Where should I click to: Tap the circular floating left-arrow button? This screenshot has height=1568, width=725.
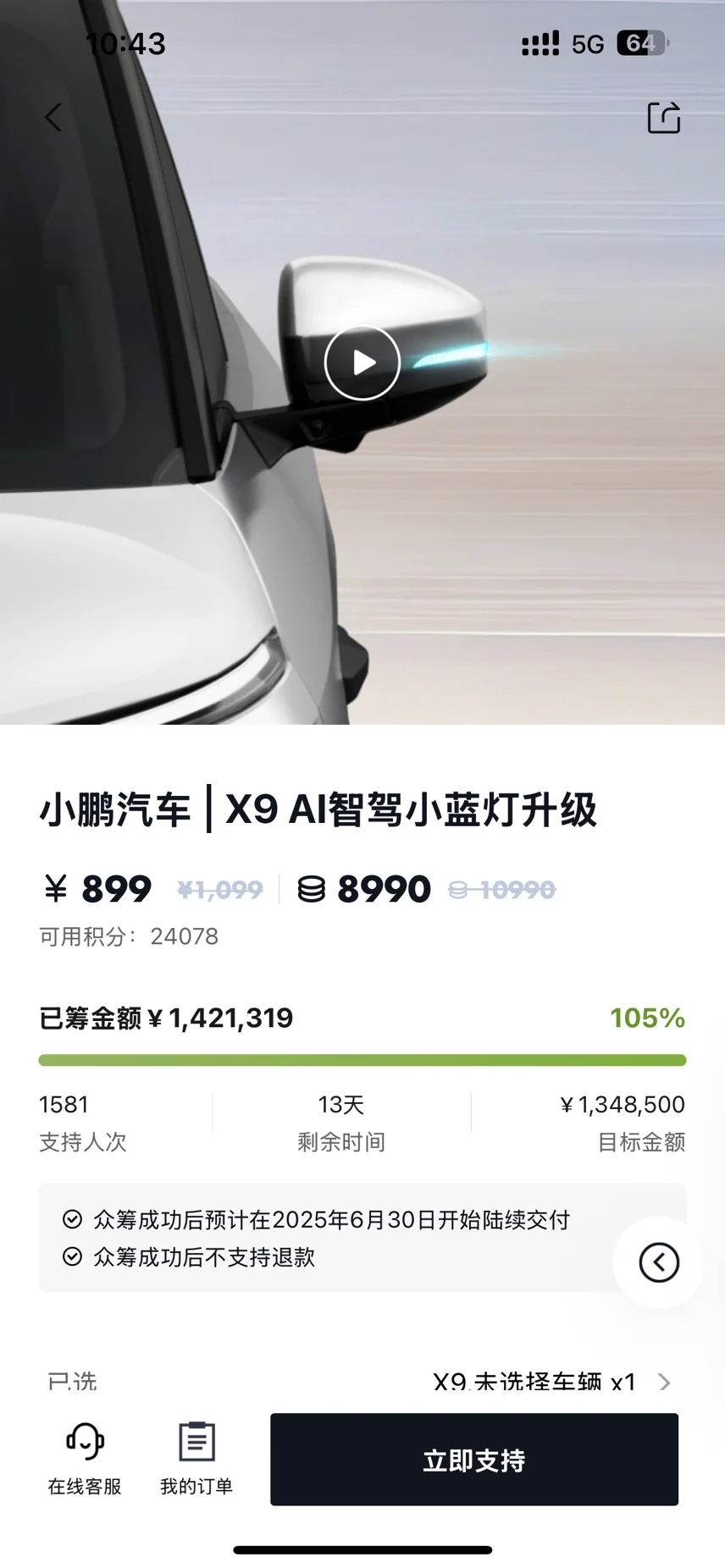[659, 1262]
